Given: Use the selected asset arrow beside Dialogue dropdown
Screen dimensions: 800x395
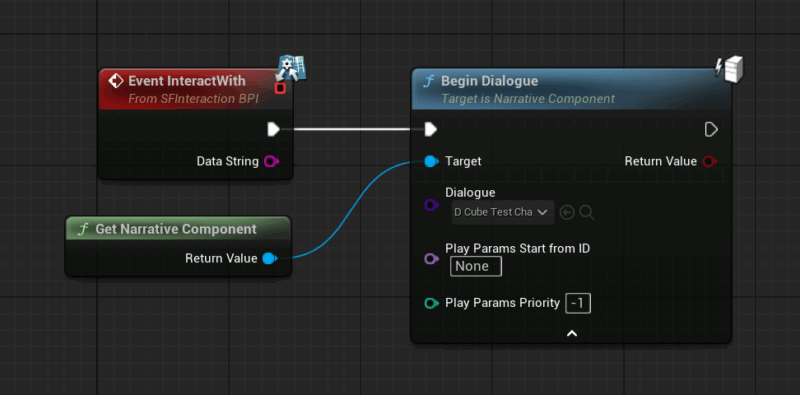Looking at the screenshot, I should click(x=566, y=212).
